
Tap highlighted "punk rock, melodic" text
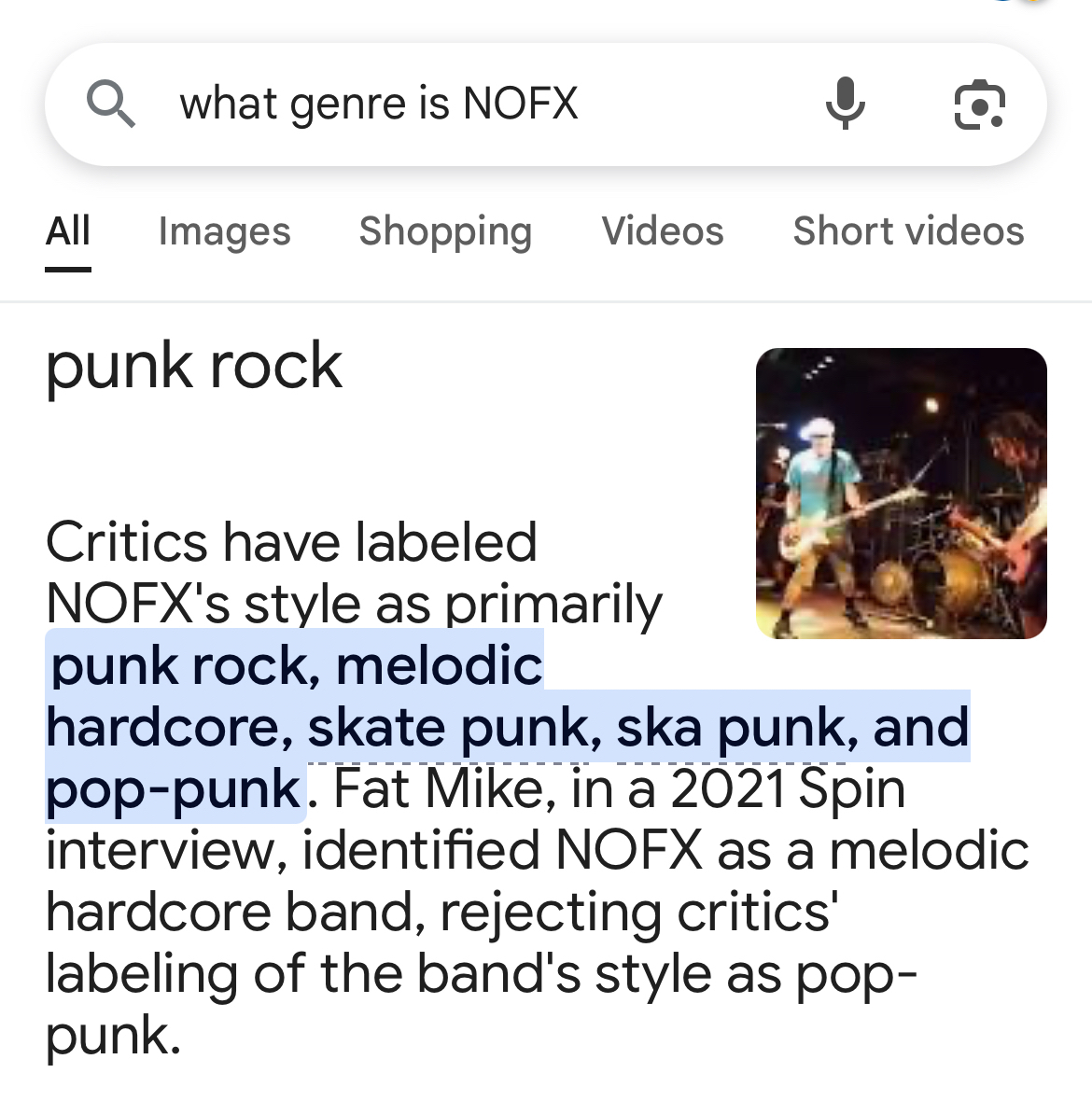pyautogui.click(x=296, y=666)
